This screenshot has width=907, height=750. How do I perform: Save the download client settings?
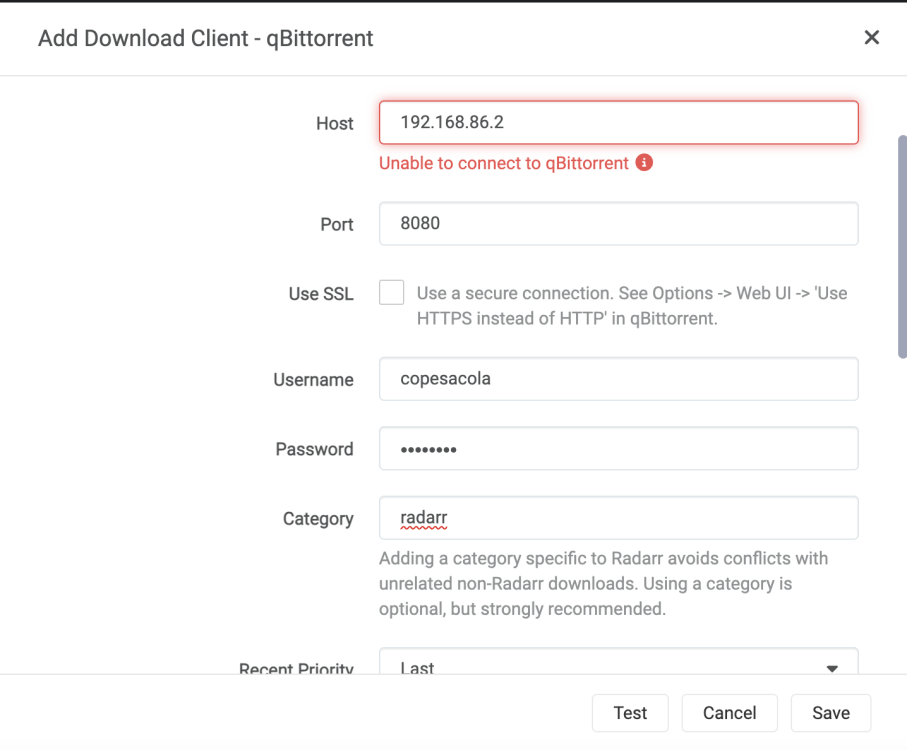(831, 713)
